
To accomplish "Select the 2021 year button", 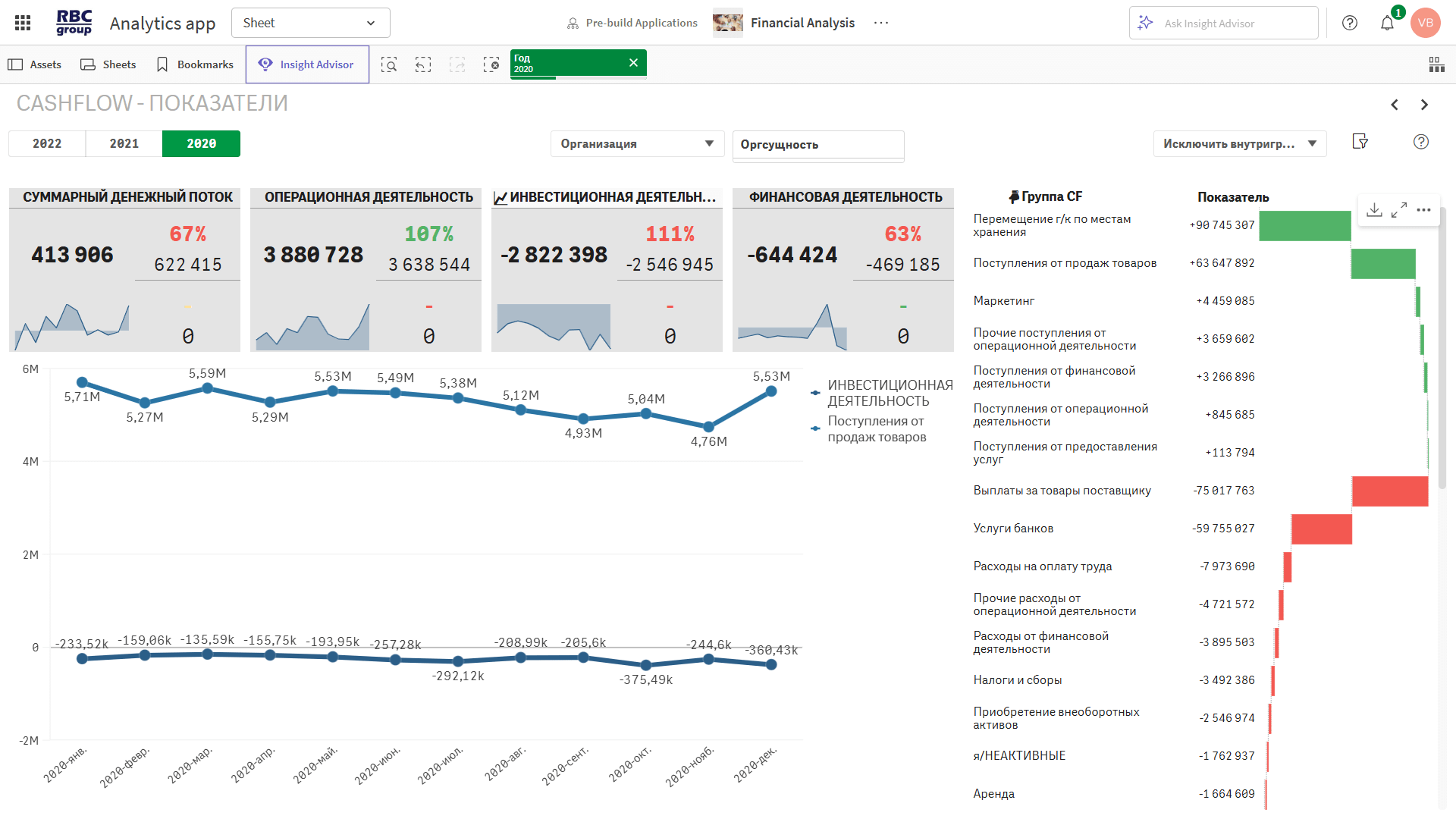I will click(124, 143).
